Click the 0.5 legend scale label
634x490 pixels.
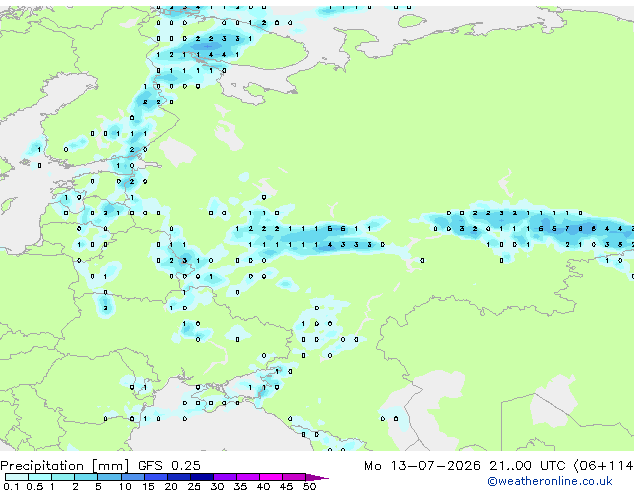tap(35, 486)
